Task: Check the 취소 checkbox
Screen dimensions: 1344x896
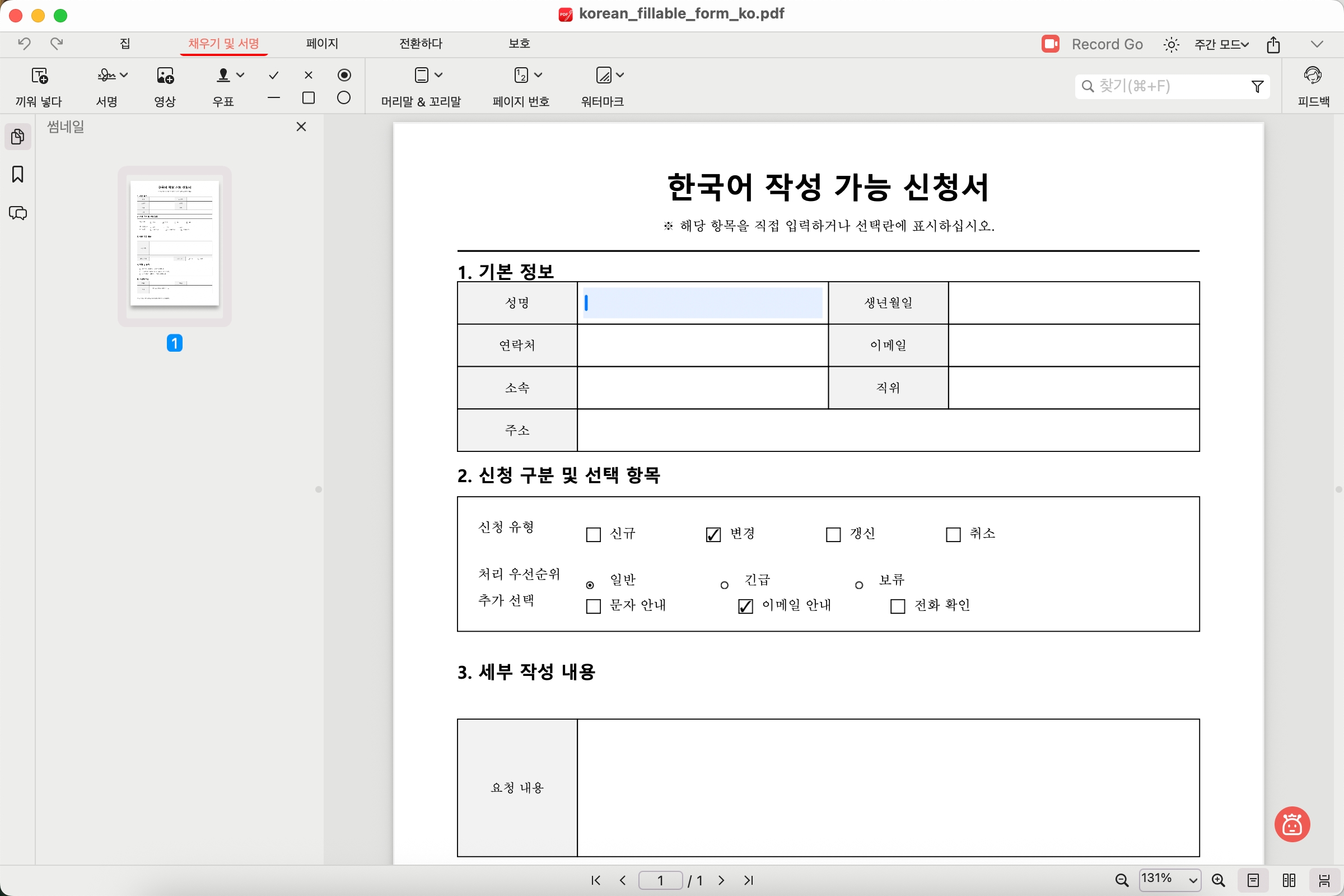Action: click(x=953, y=535)
